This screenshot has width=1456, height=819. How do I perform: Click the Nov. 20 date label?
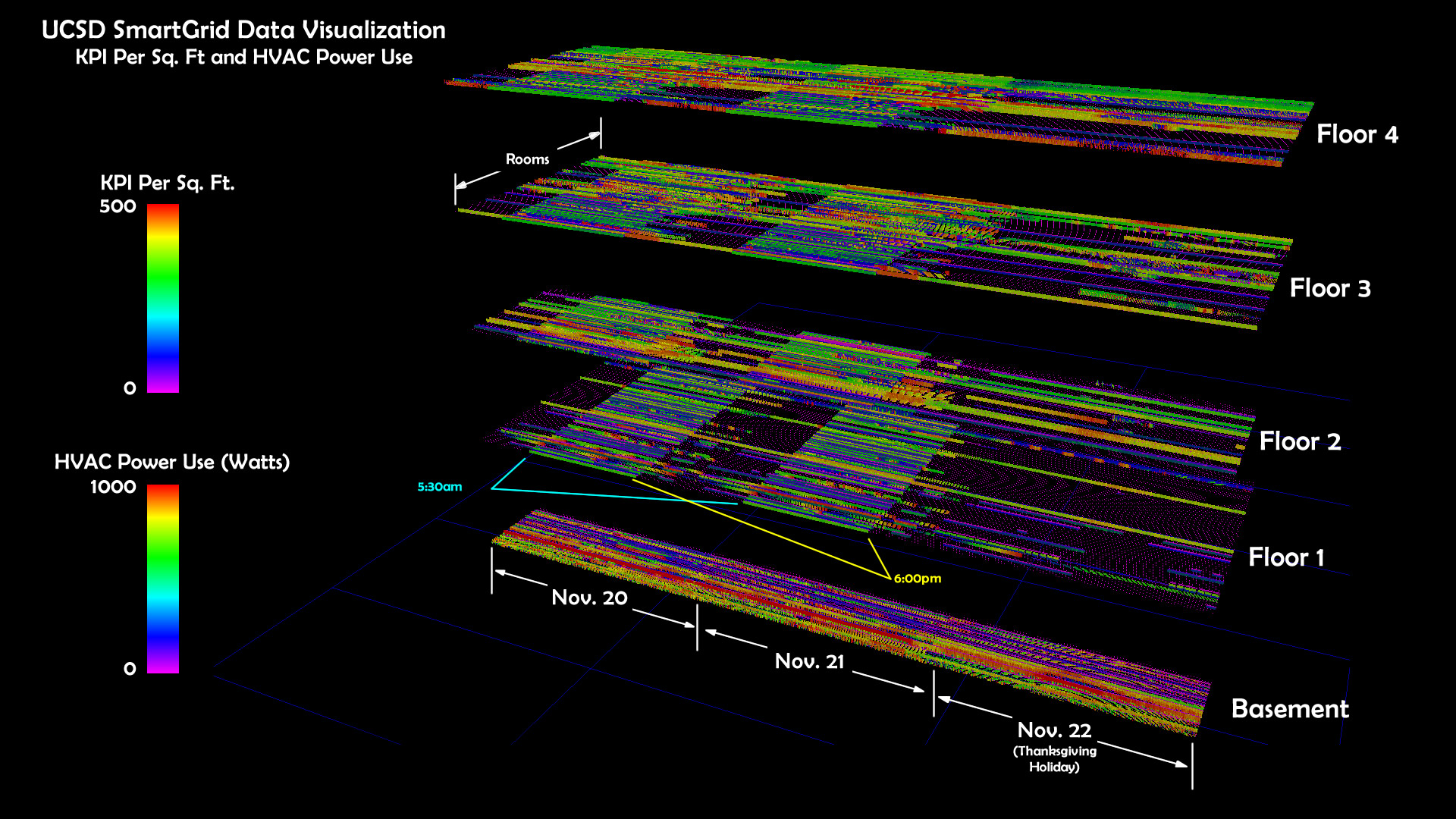pos(589,598)
